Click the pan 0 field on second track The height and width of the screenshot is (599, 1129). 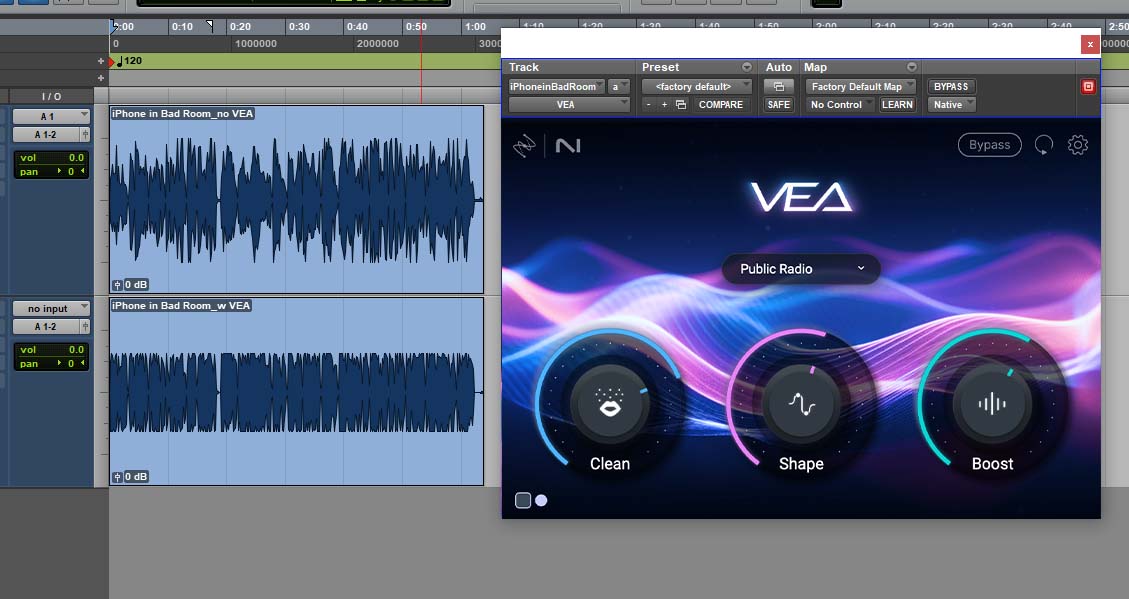[x=52, y=364]
